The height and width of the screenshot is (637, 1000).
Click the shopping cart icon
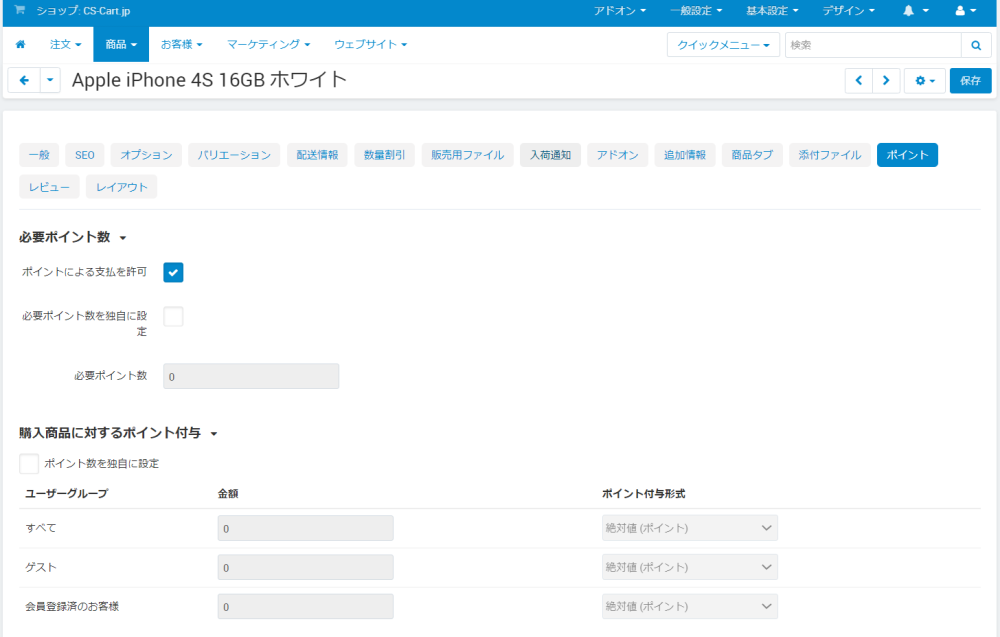(20, 10)
